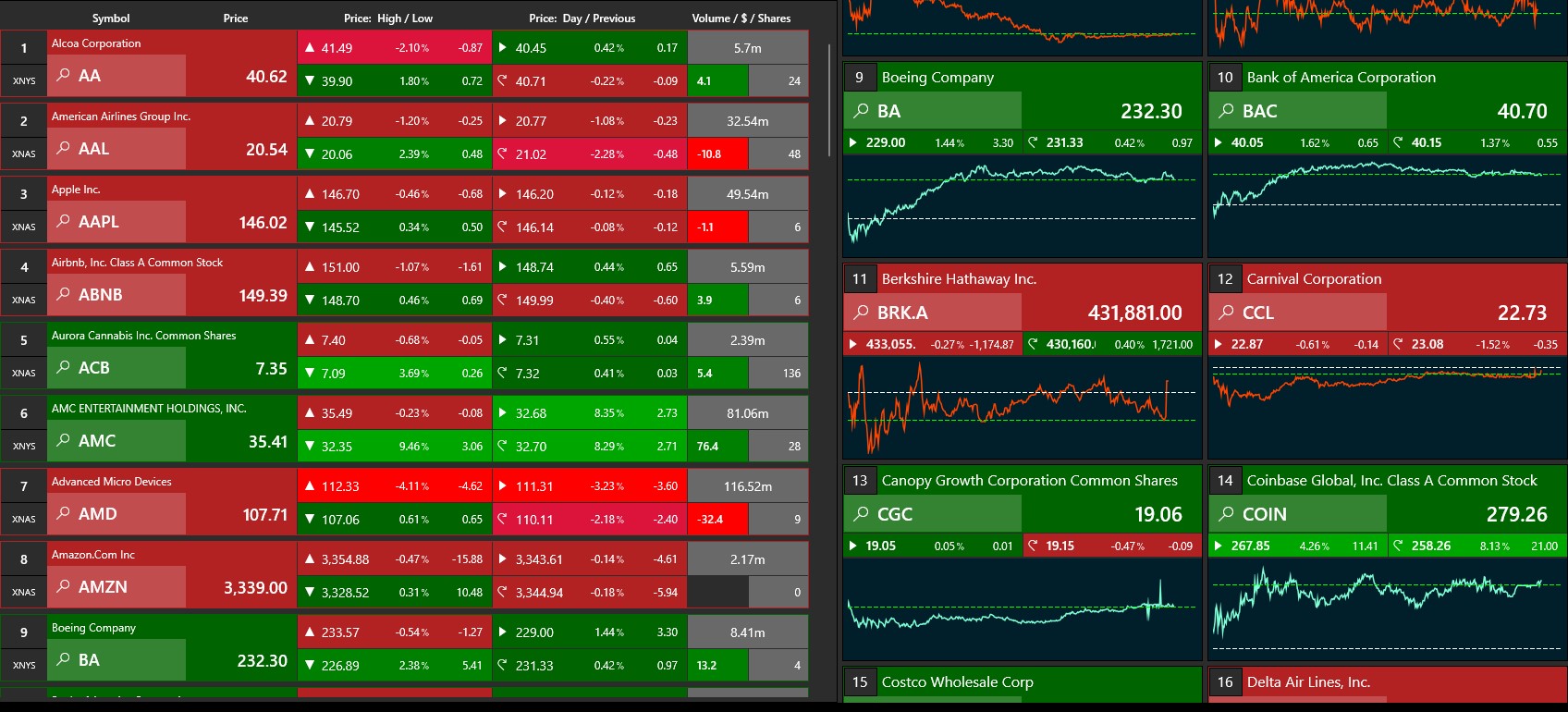This screenshot has height=712, width=1568.
Task: Click day-open play arrow in AMZN row
Action: click(x=502, y=559)
